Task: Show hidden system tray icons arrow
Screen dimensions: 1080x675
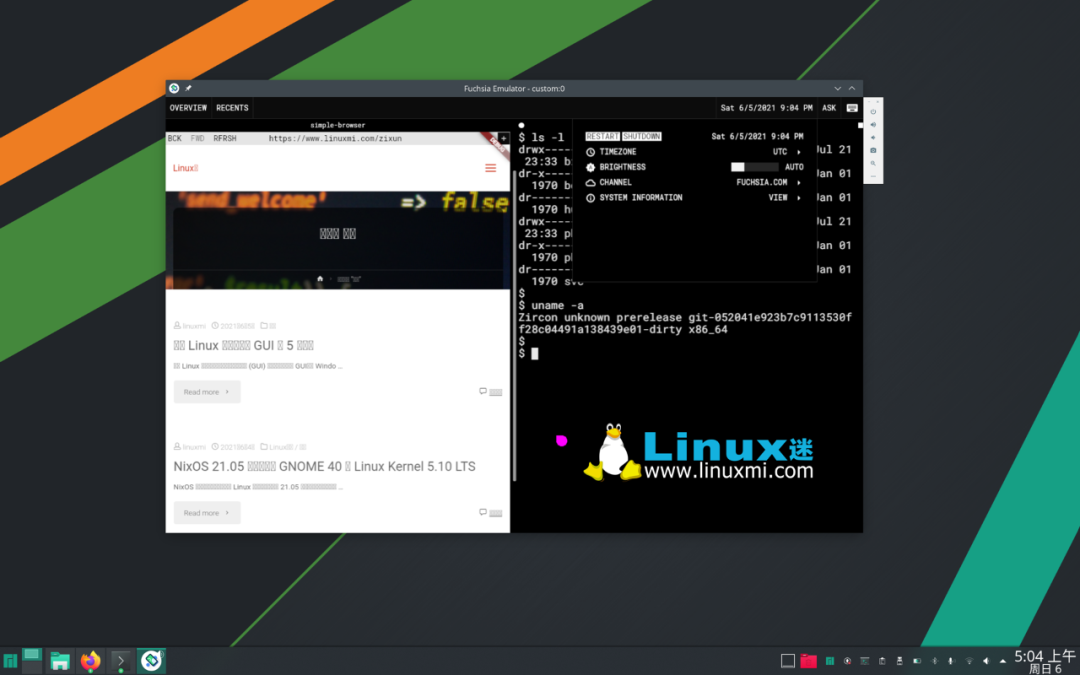Action: (x=1003, y=661)
